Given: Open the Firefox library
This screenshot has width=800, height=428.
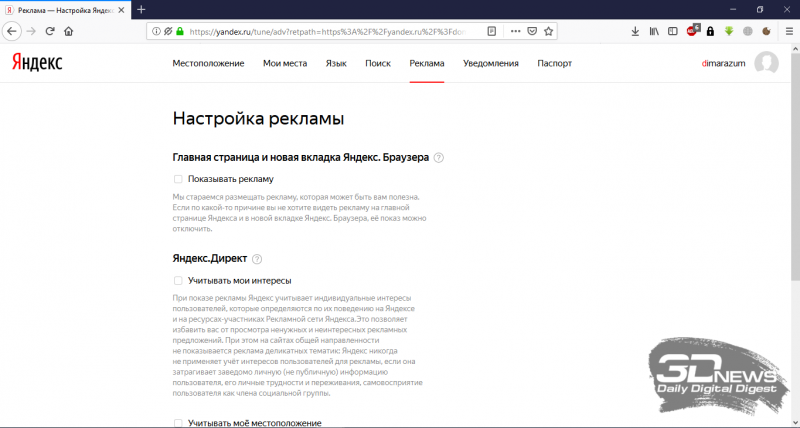Looking at the screenshot, I should point(654,31).
